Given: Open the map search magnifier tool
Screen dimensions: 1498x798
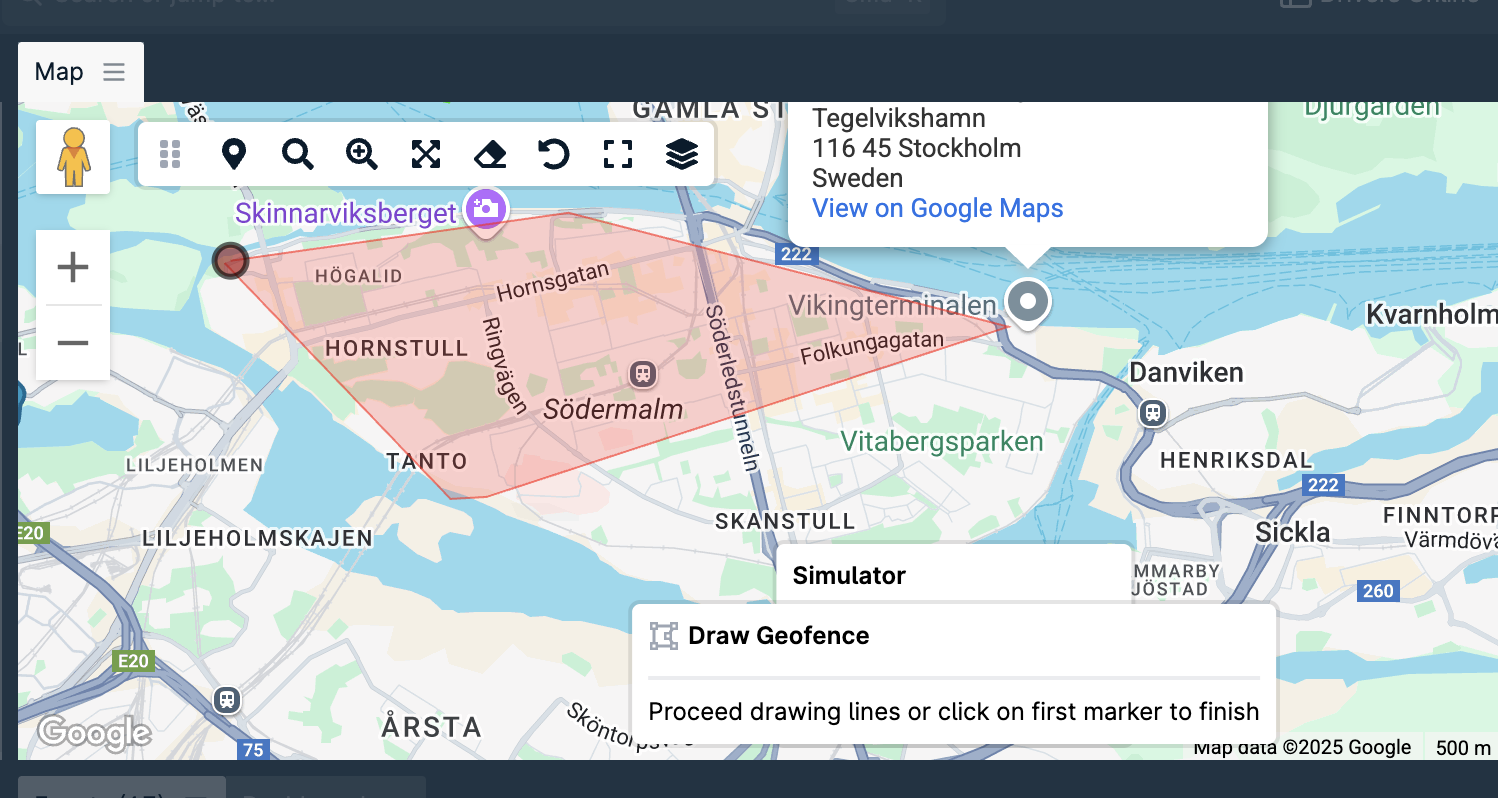Looking at the screenshot, I should coord(297,154).
